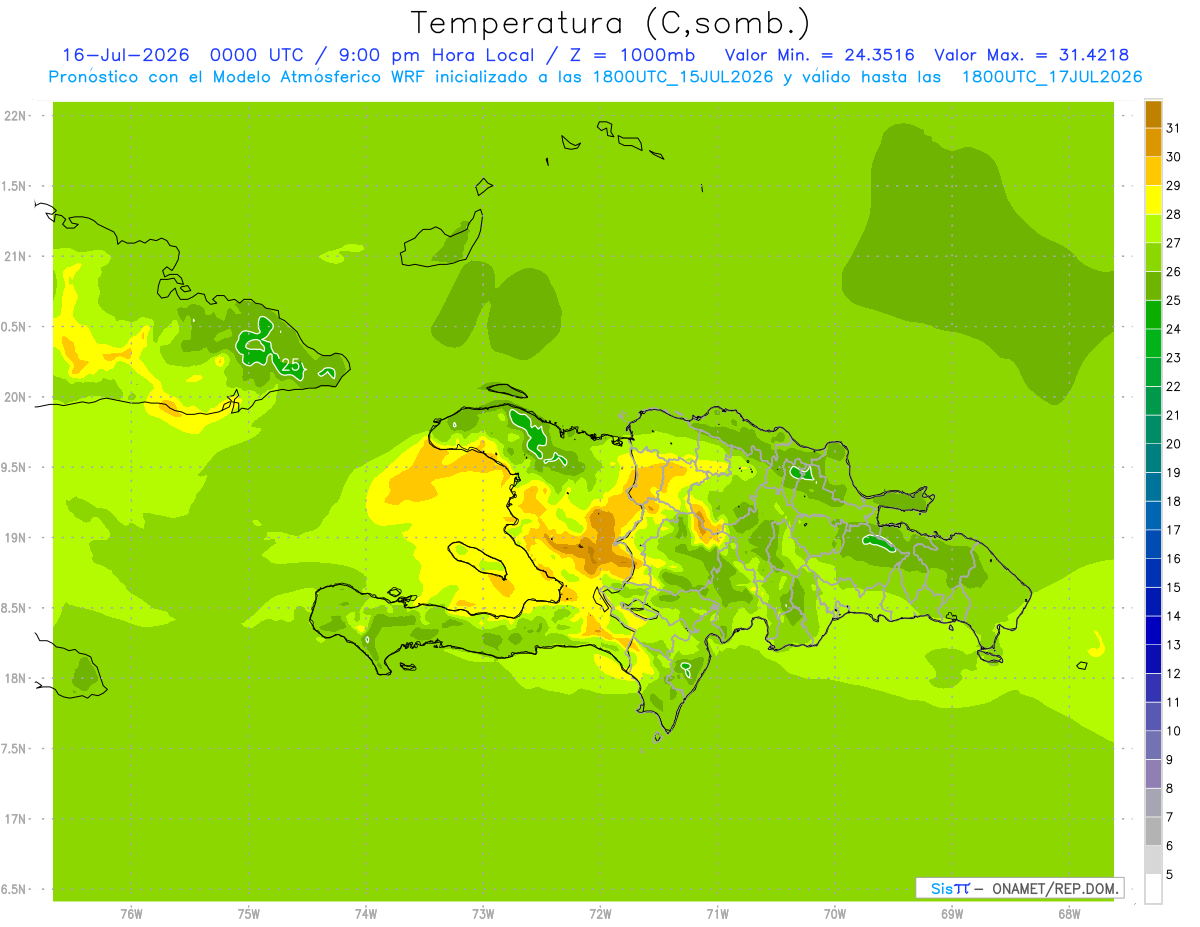Click the 8.5N latitude label
Viewport: 1200px width, 927px height.
(x=15, y=608)
